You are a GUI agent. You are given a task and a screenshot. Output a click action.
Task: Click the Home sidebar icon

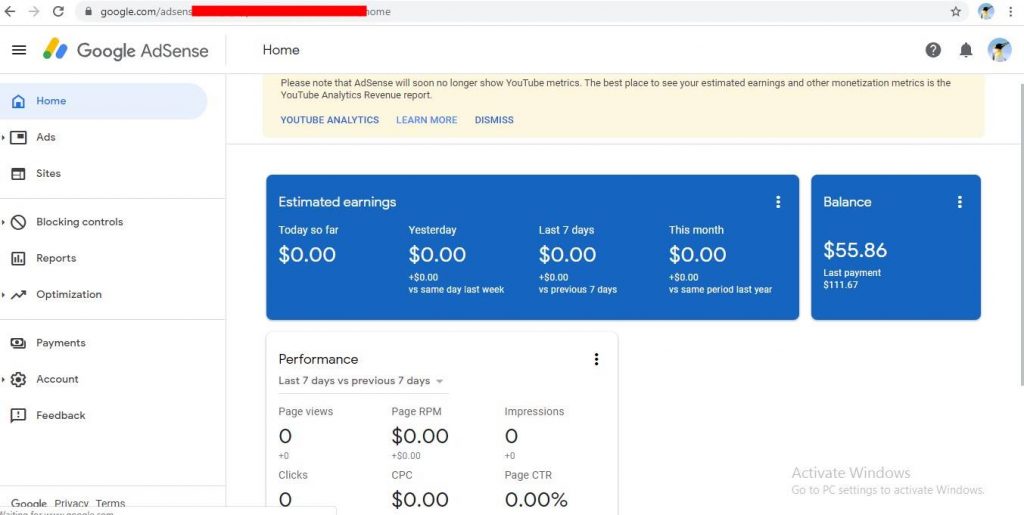18,101
